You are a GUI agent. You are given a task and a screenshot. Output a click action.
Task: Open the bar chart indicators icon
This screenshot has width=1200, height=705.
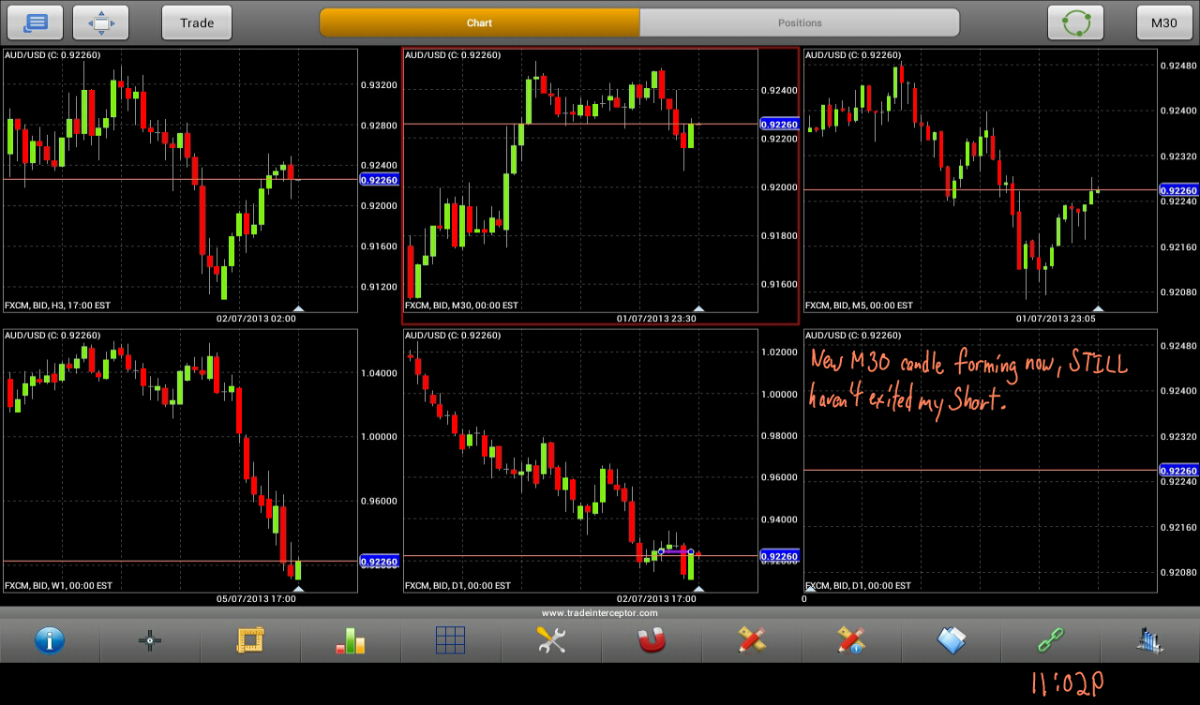click(350, 640)
